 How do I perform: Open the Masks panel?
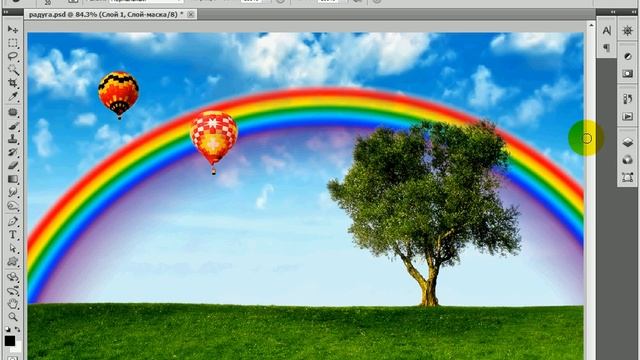[628, 74]
